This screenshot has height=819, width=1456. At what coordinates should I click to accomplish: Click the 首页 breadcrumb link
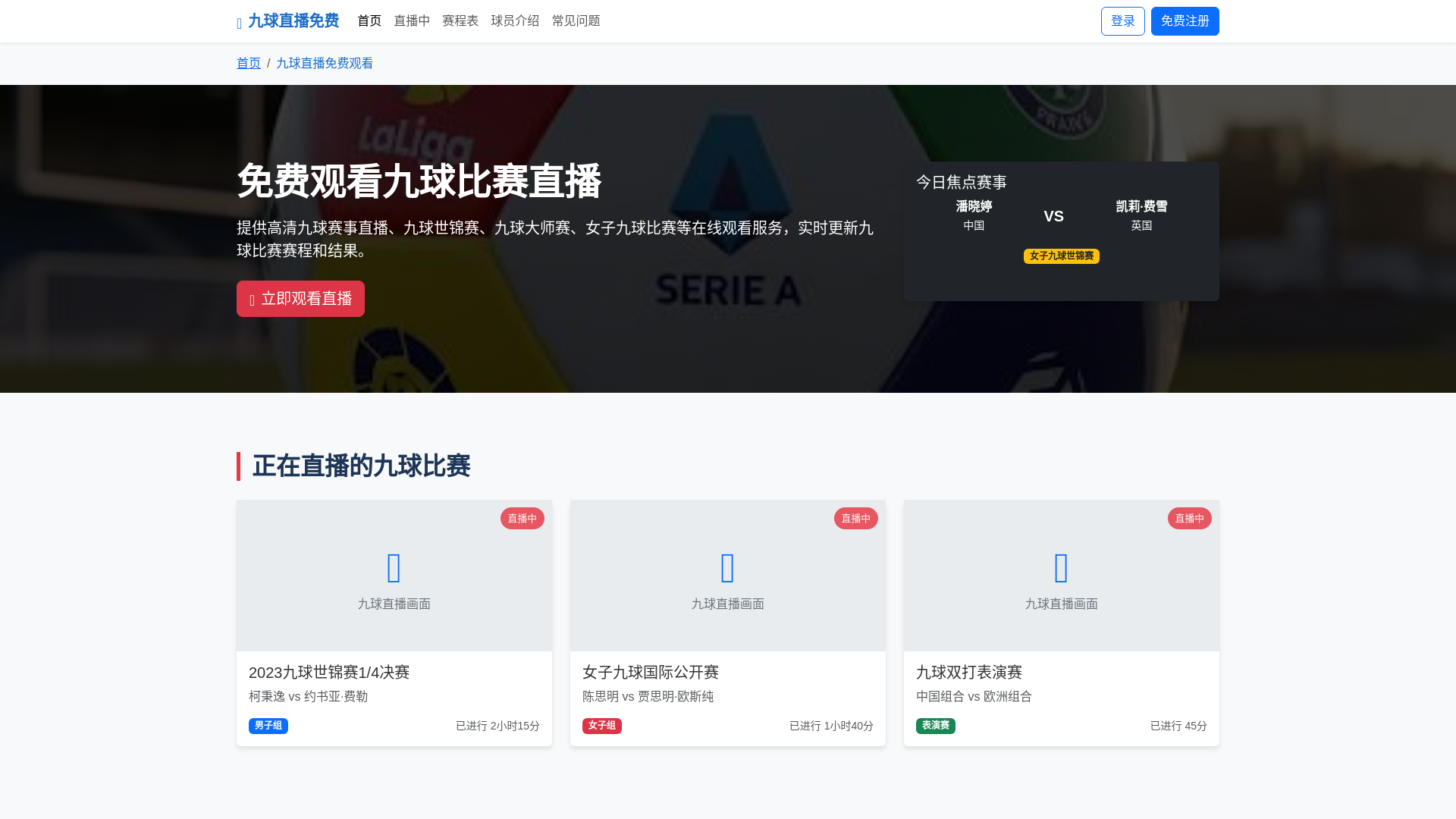pos(249,64)
